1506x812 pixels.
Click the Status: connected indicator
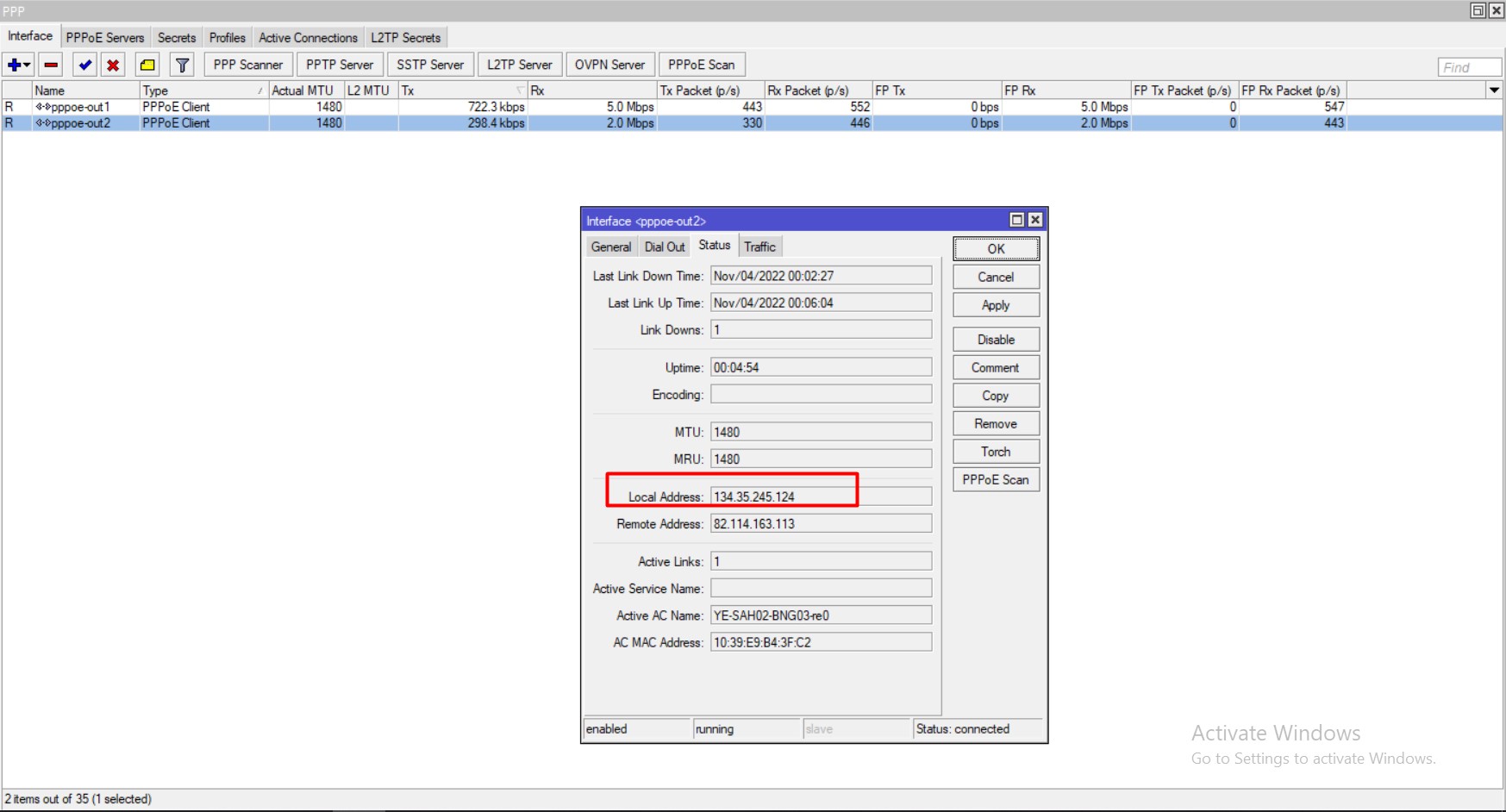coord(978,729)
